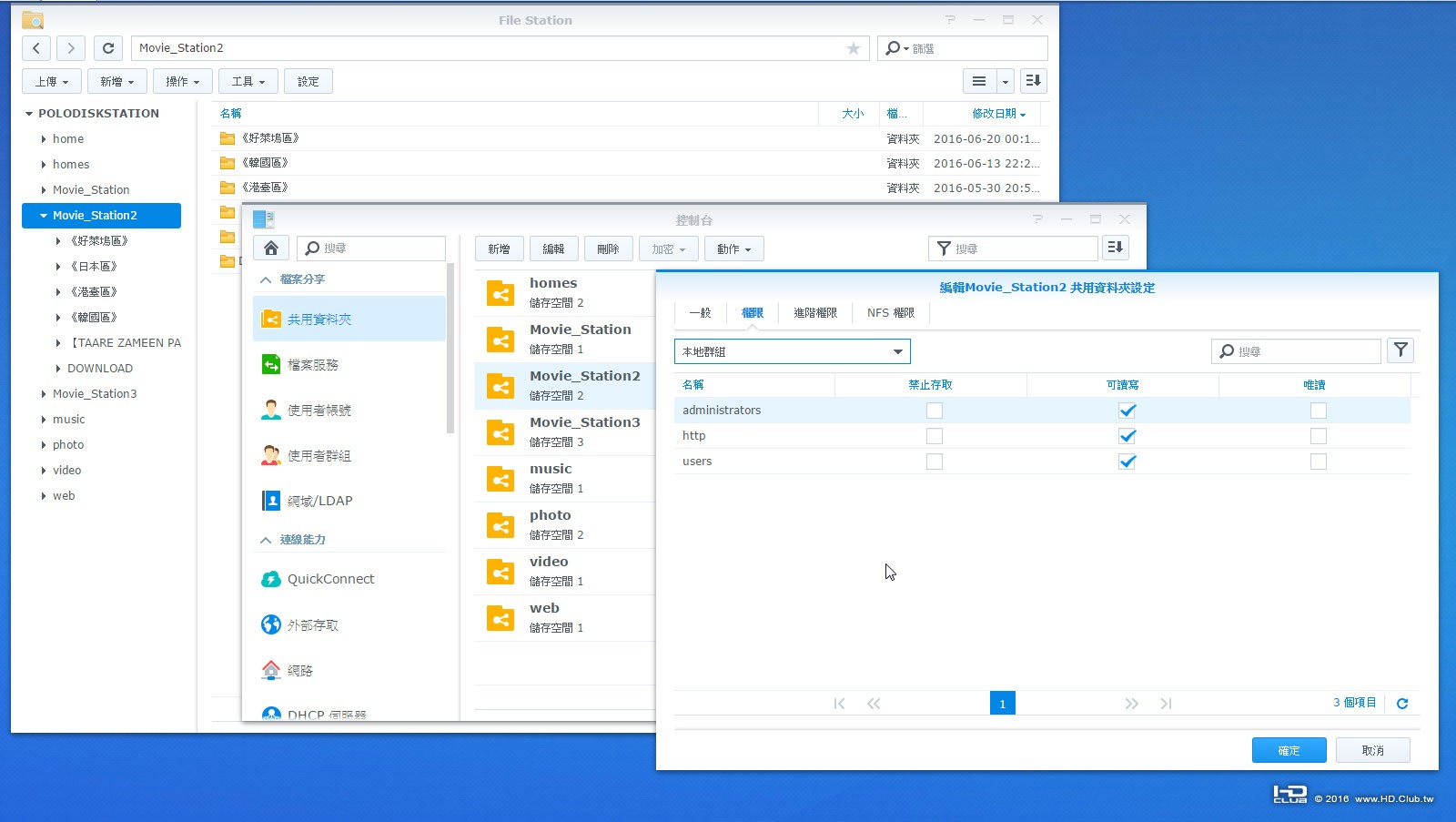Toggle Read/Write for http group
1456x822 pixels.
pos(1127,436)
